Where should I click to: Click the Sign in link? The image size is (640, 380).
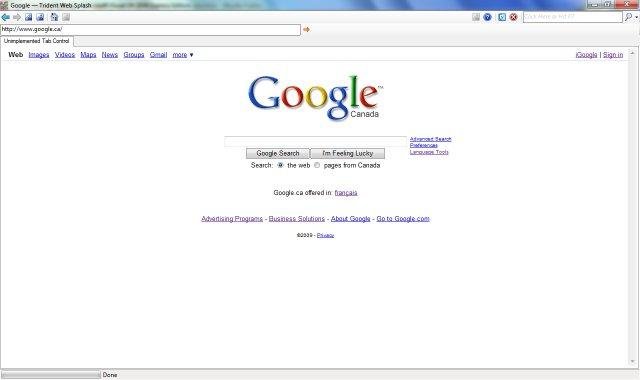pyautogui.click(x=613, y=55)
